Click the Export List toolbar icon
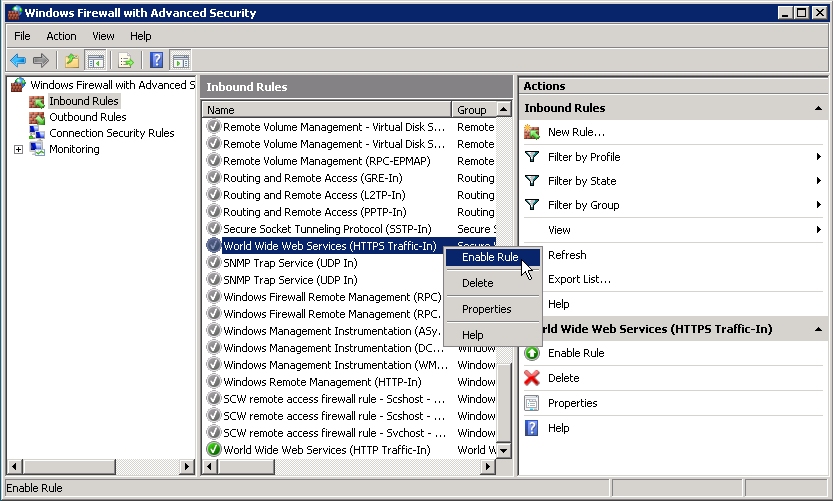Viewport: 833px width, 501px height. (126, 61)
